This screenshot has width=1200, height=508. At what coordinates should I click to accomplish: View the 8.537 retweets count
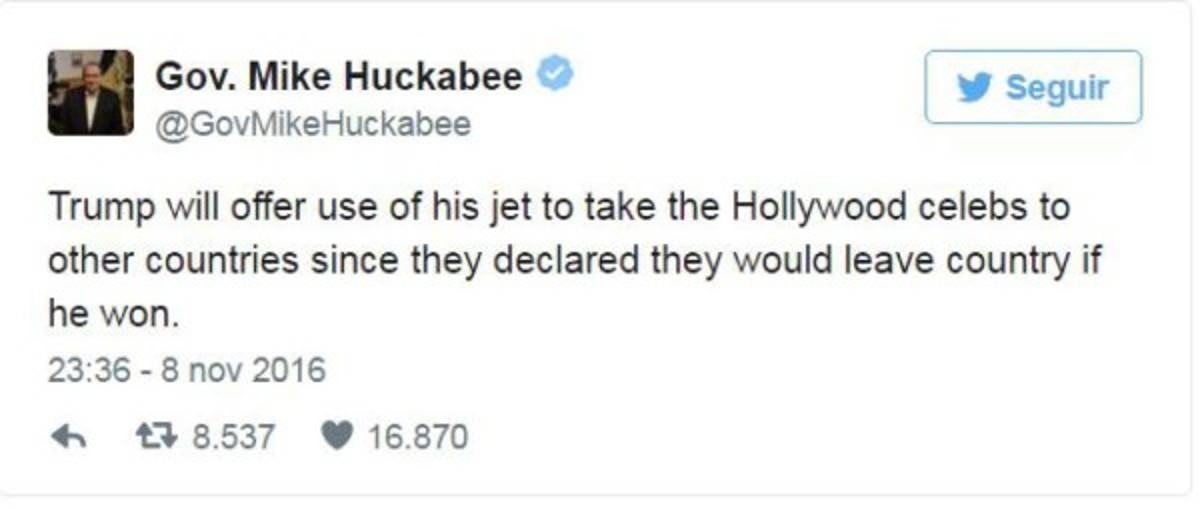pyautogui.click(x=231, y=437)
